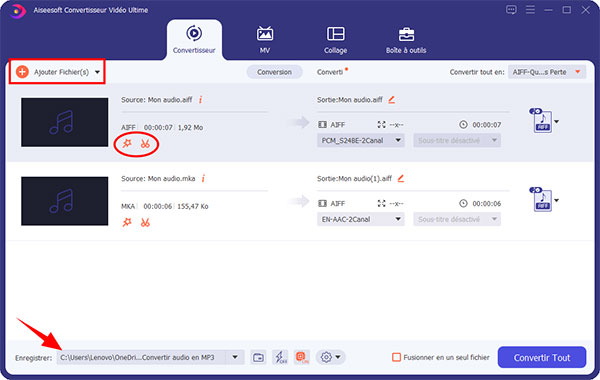Click the 1,92 Mo file size
This screenshot has width=600, height=380.
coord(191,127)
